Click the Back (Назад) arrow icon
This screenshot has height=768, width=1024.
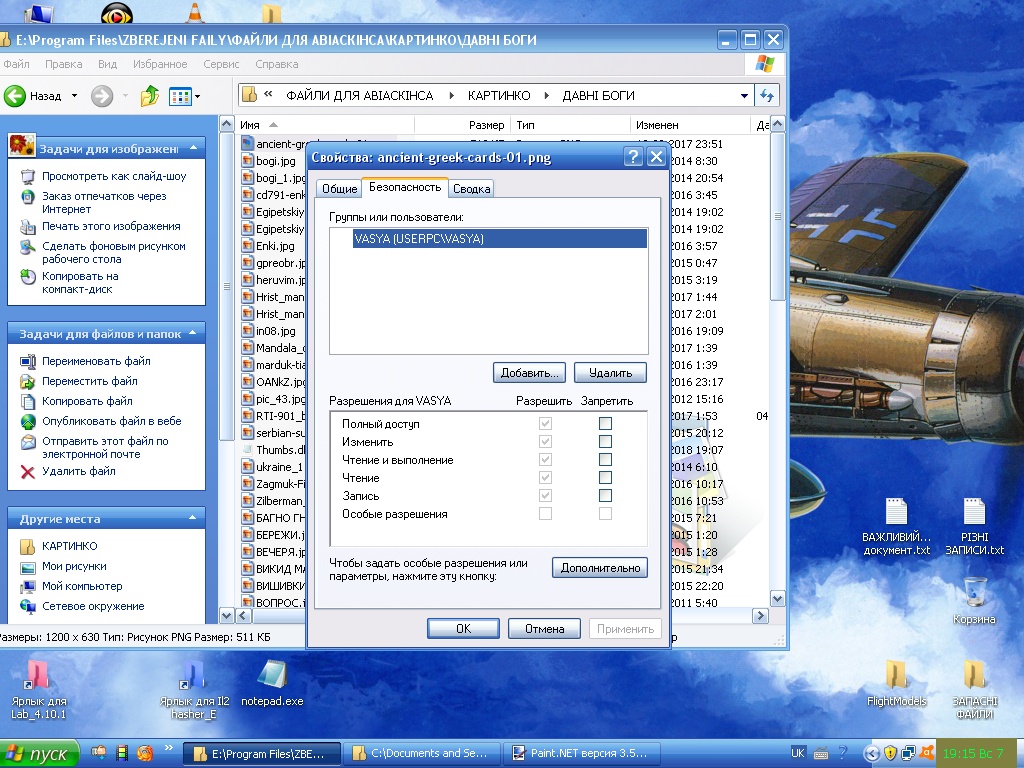[x=15, y=96]
